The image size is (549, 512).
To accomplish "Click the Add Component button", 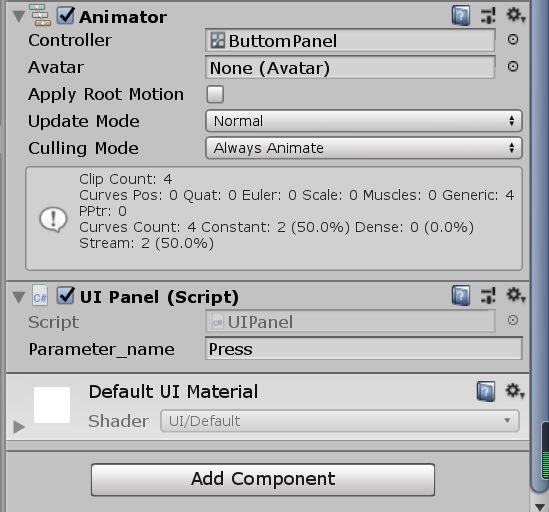I will 263,479.
